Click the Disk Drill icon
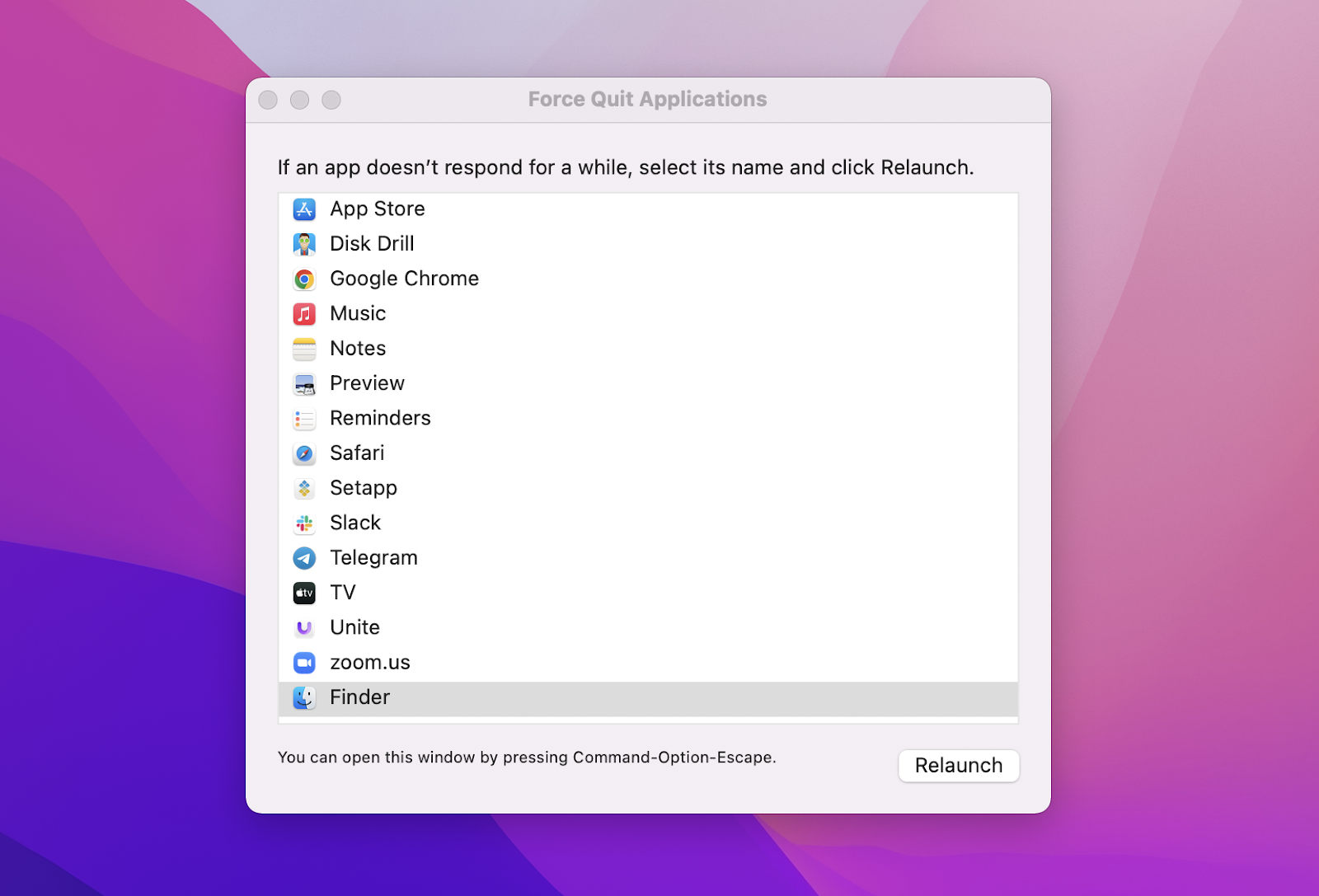The height and width of the screenshot is (896, 1319). click(x=304, y=244)
